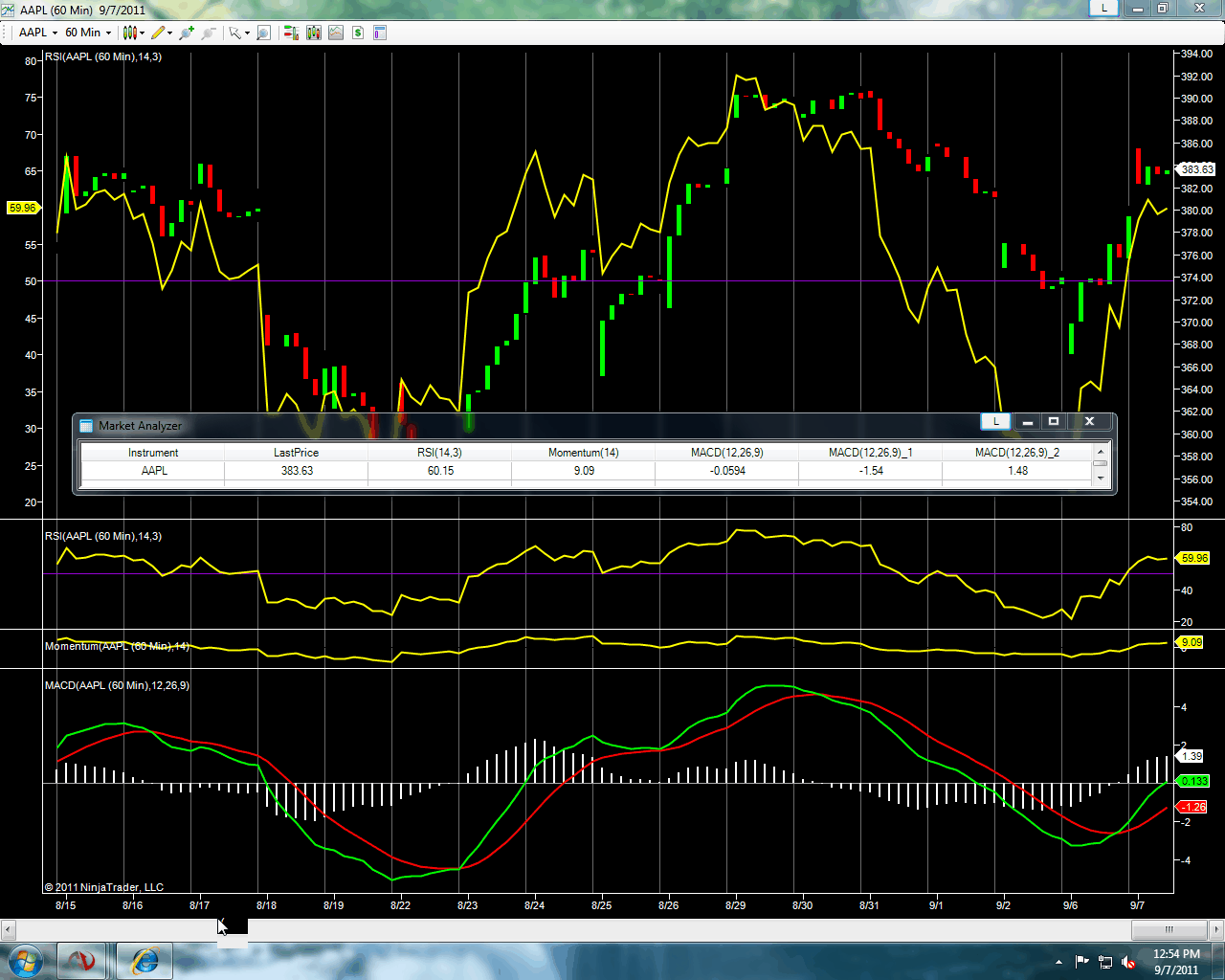The image size is (1225, 980).
Task: Click the chart horizontal scrollbar left arrow
Action: tap(8, 929)
